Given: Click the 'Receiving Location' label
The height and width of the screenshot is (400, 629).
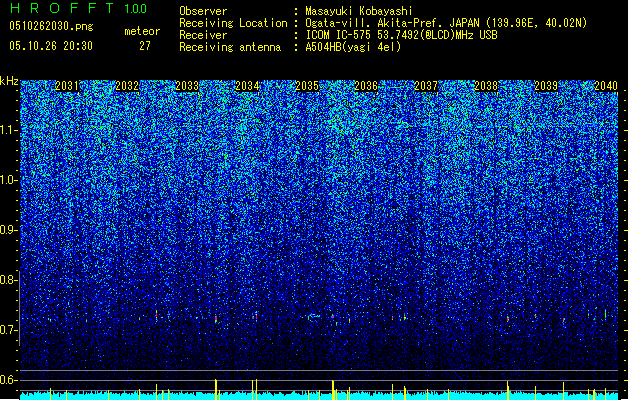Looking at the screenshot, I should [x=233, y=23].
